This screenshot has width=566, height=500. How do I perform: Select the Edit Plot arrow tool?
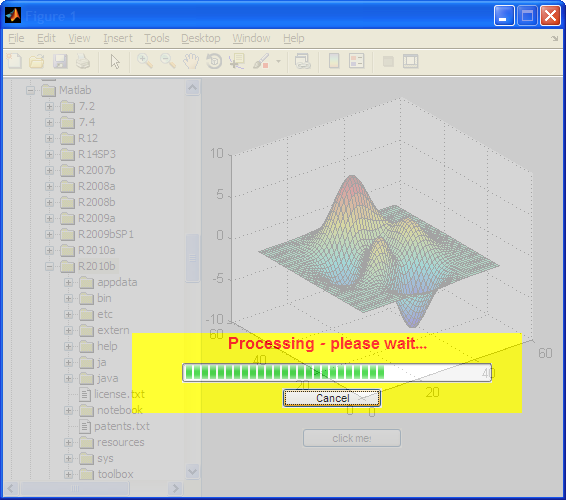pyautogui.click(x=115, y=61)
